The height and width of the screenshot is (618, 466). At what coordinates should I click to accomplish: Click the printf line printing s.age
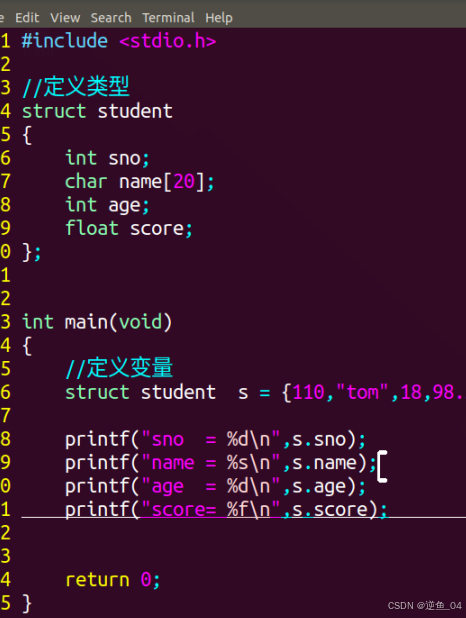pos(215,486)
